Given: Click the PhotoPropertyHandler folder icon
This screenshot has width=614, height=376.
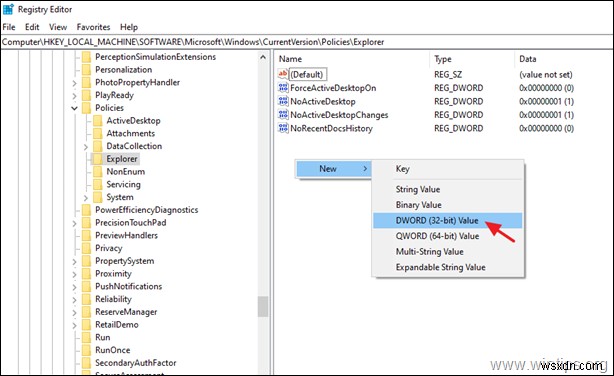Looking at the screenshot, I should [x=87, y=83].
